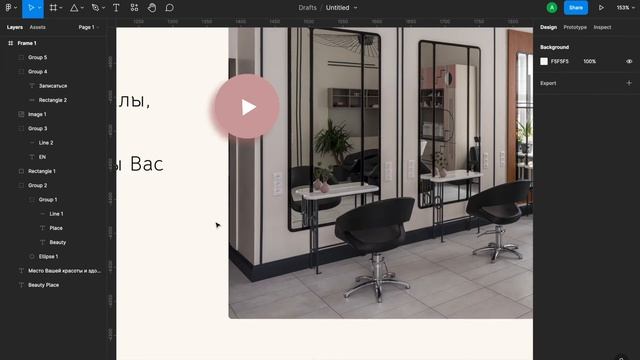Open the Move tool dropdown arrow
Viewport: 640px width, 360px height.
tap(39, 8)
